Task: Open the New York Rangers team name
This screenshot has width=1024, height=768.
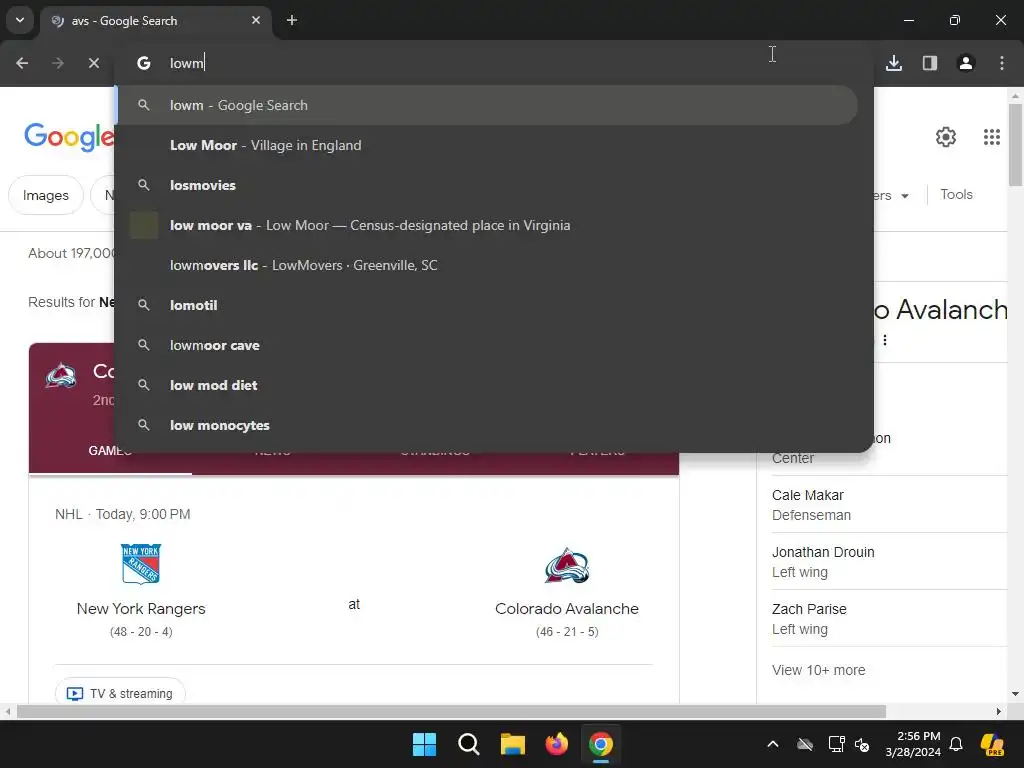Action: coord(141,609)
